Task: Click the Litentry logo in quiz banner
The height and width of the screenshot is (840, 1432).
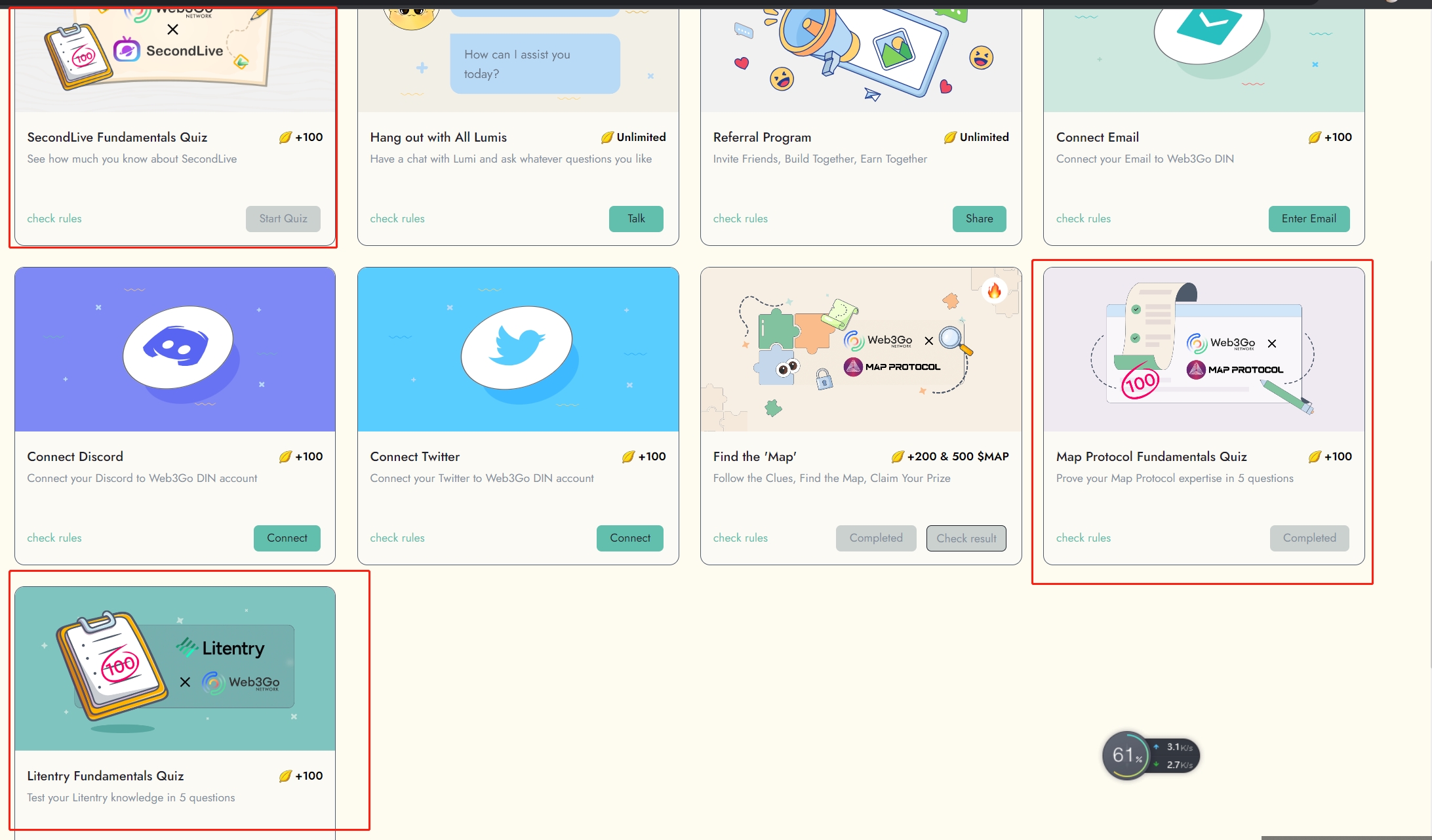Action: coord(221,648)
